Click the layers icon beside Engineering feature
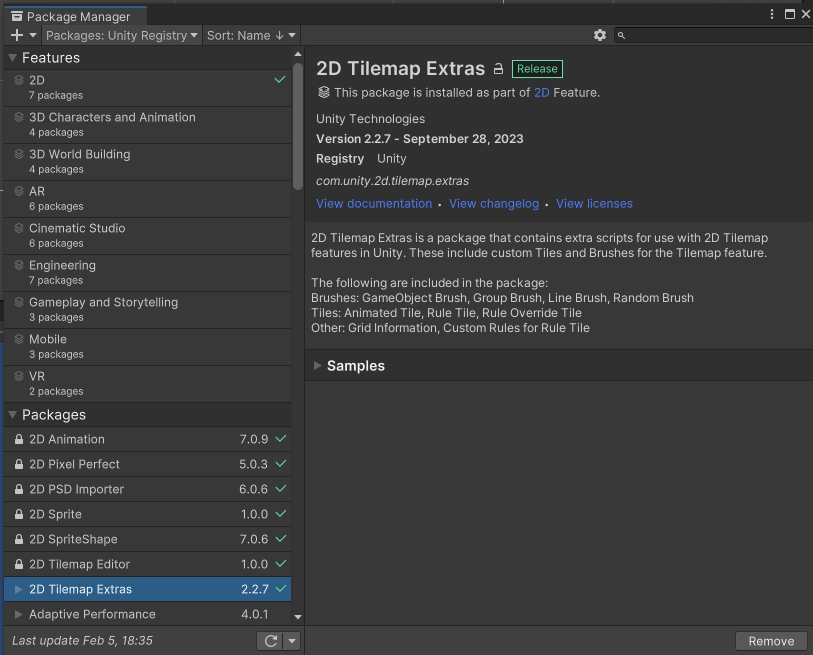The image size is (813, 655). tap(19, 265)
